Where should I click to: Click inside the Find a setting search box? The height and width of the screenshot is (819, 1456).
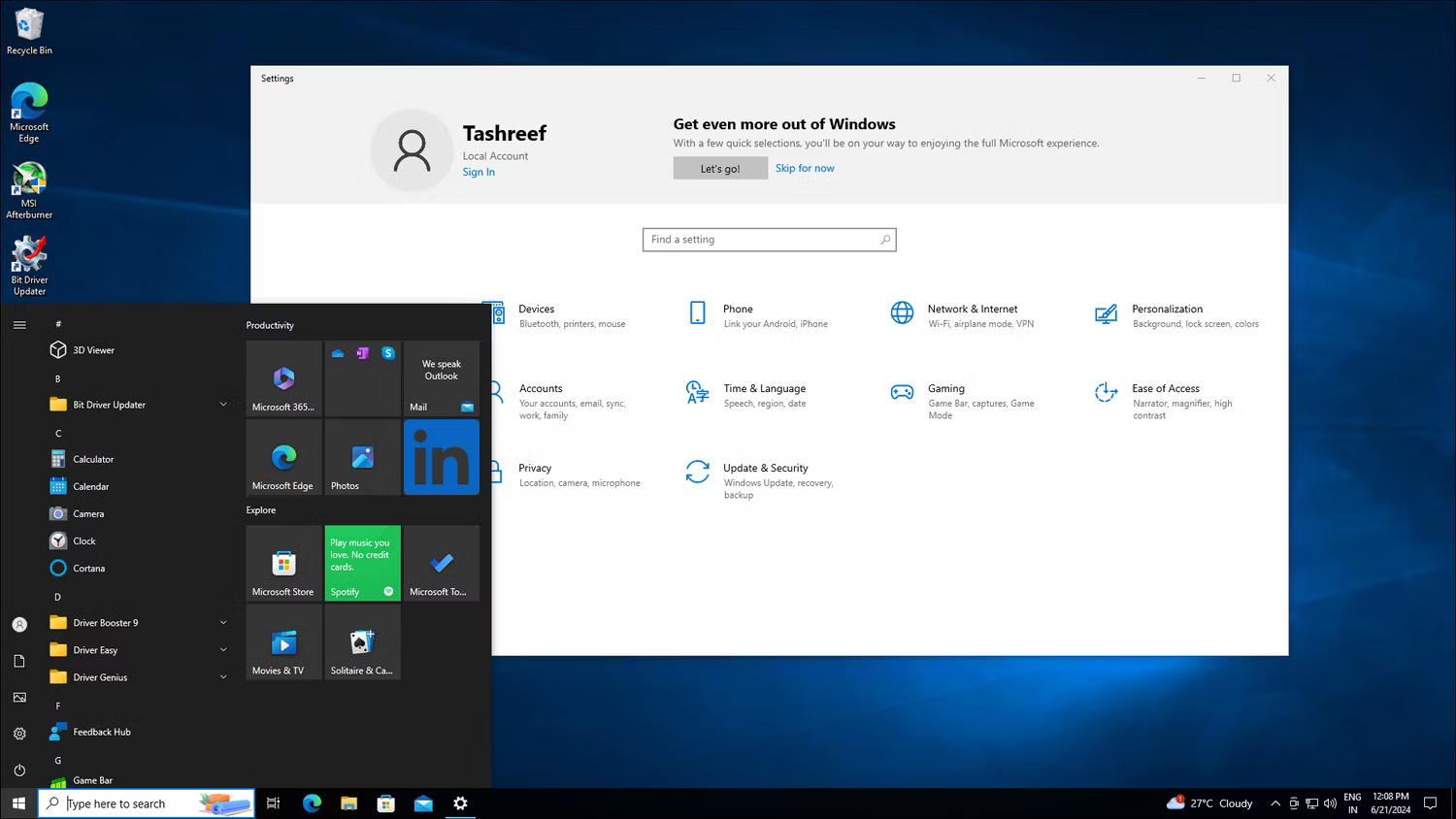(x=769, y=239)
